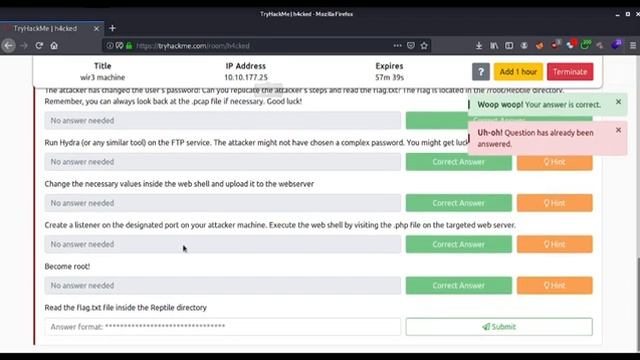
Task: Click the Expires timer 57m 39s
Action: pyautogui.click(x=389, y=77)
